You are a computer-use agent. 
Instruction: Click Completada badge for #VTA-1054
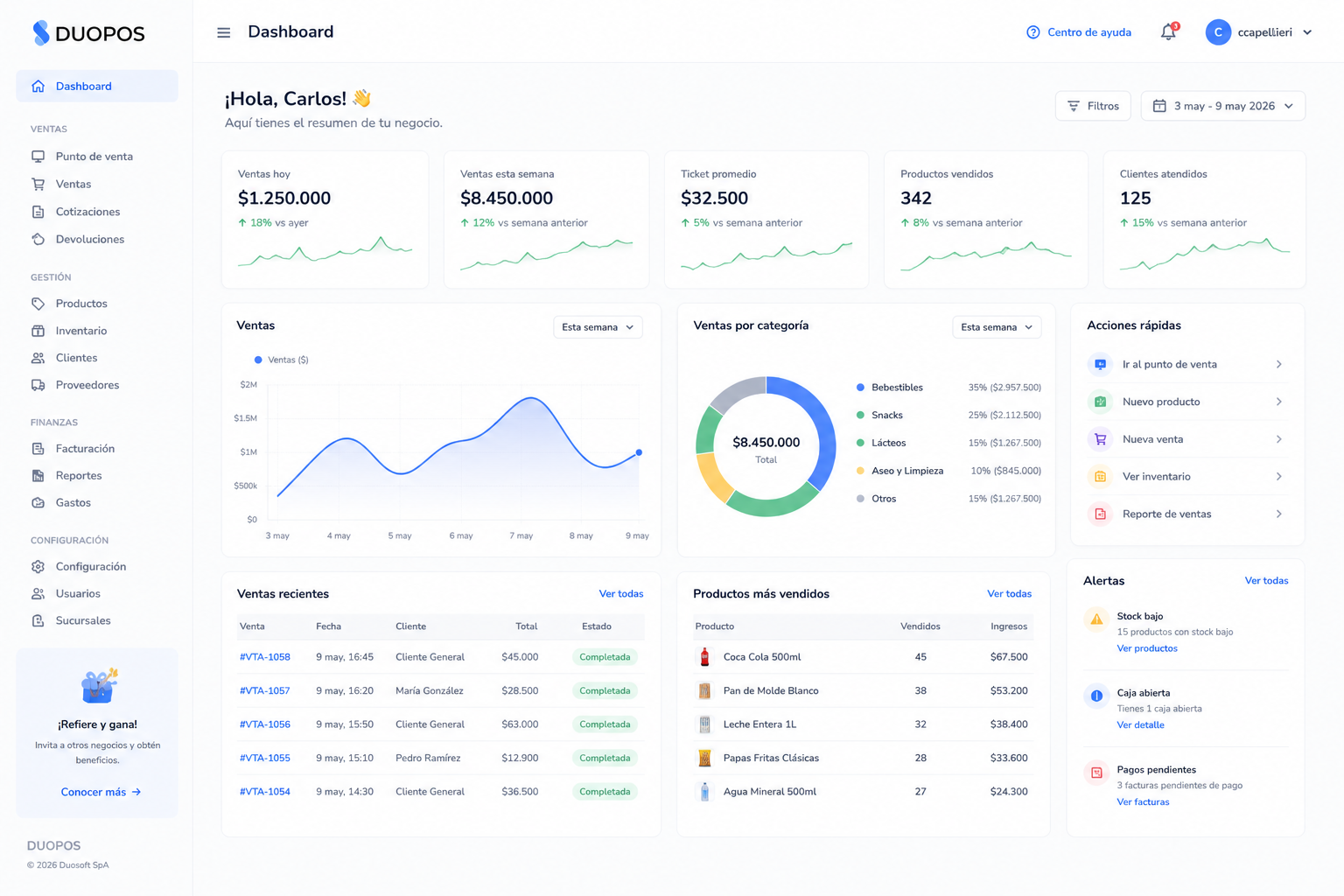point(605,792)
